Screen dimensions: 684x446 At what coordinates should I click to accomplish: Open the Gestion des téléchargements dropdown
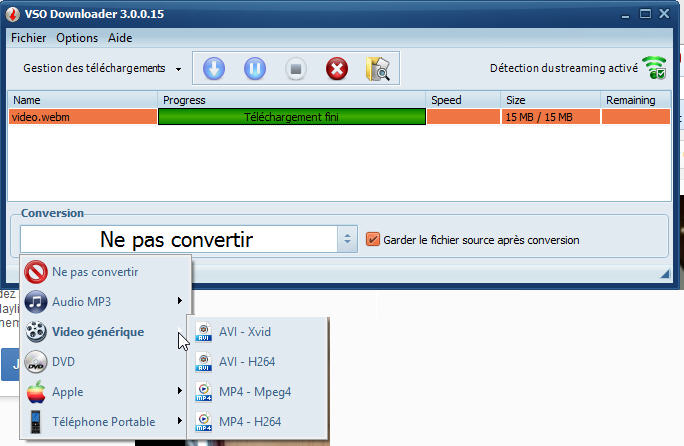point(178,69)
